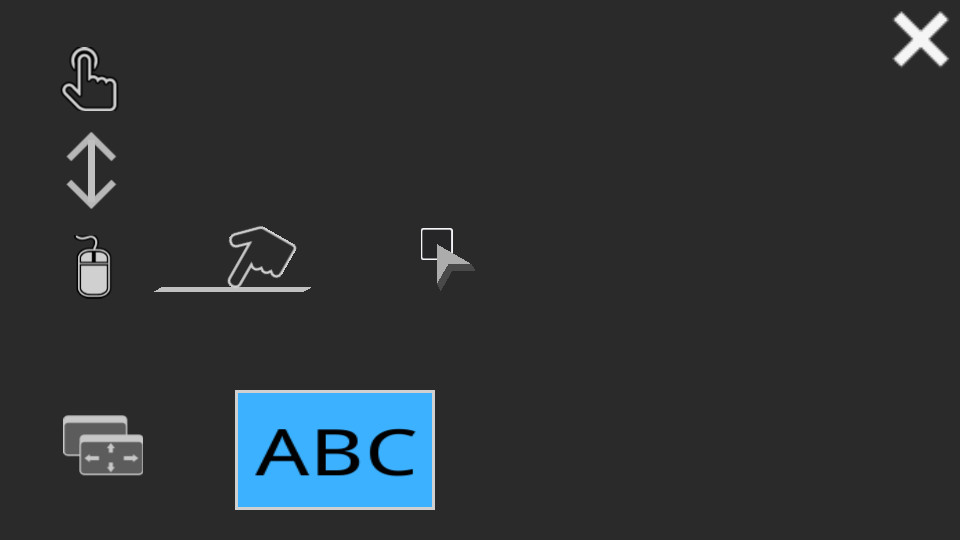
Task: Toggle touchpad mode via the pointing hand
Action: 262,256
